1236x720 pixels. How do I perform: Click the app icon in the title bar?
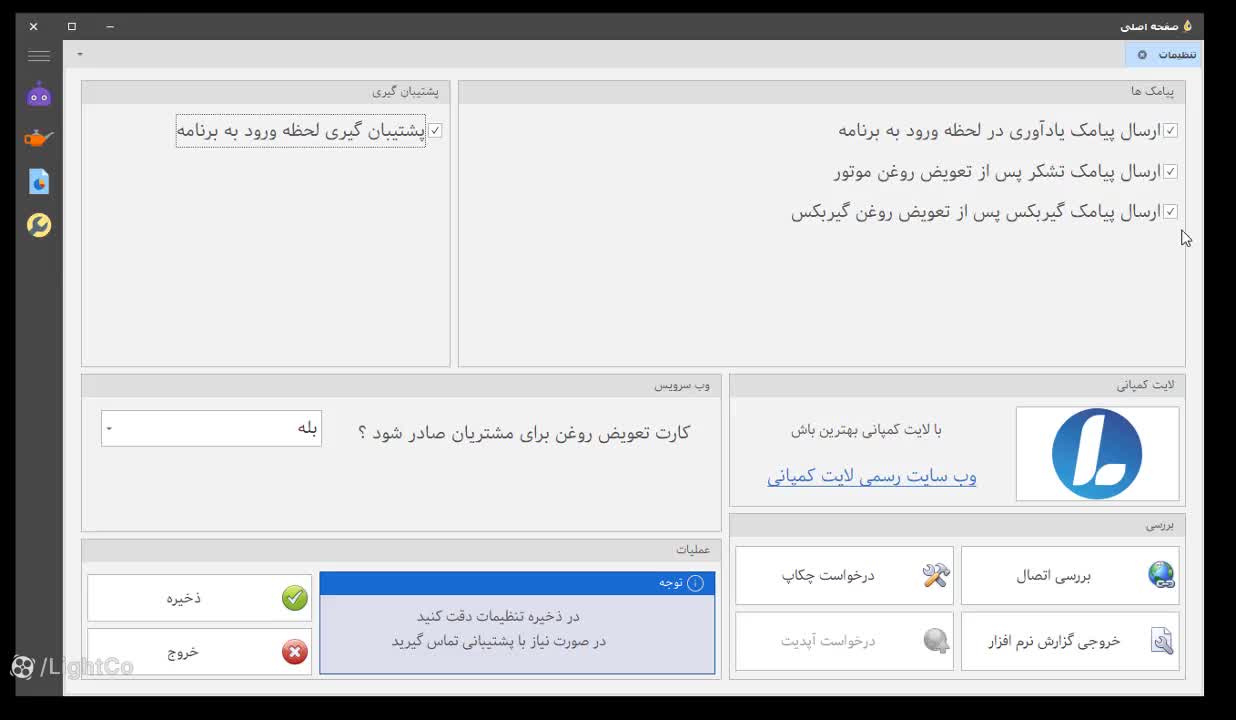click(x=1188, y=26)
